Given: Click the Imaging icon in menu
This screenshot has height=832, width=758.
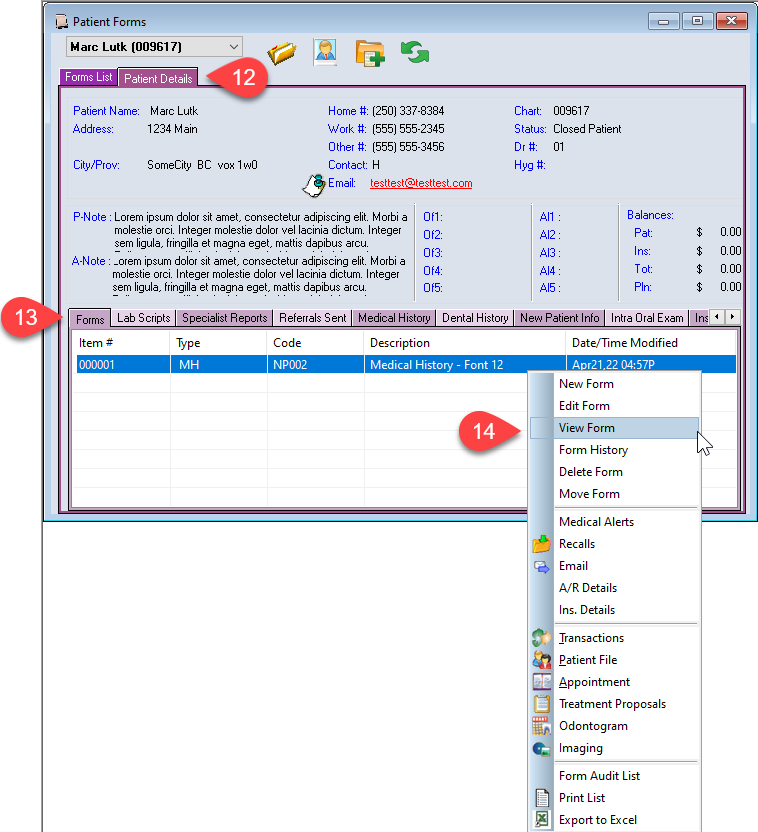Looking at the screenshot, I should 542,749.
